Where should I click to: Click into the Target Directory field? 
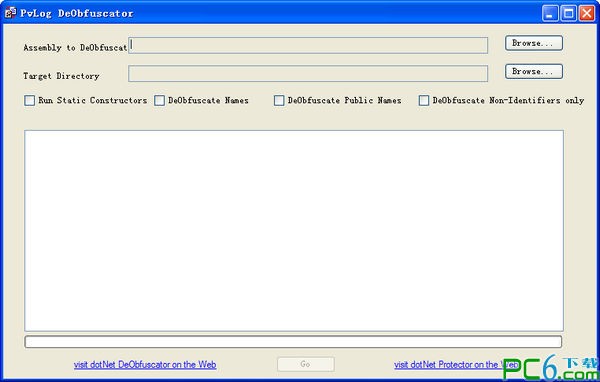pos(308,73)
